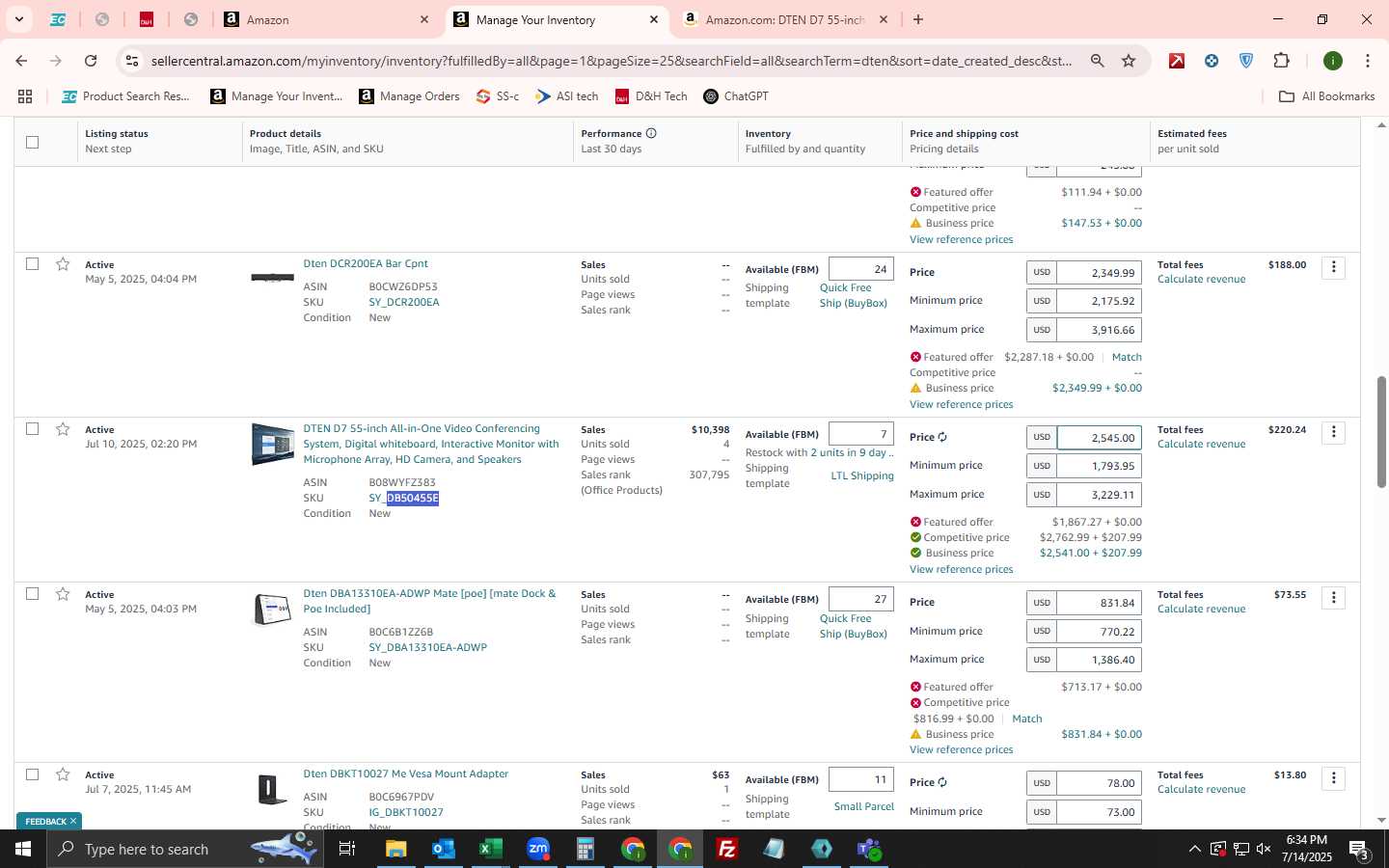
Task: Open the tab search dropdown arrow
Action: click(x=18, y=19)
